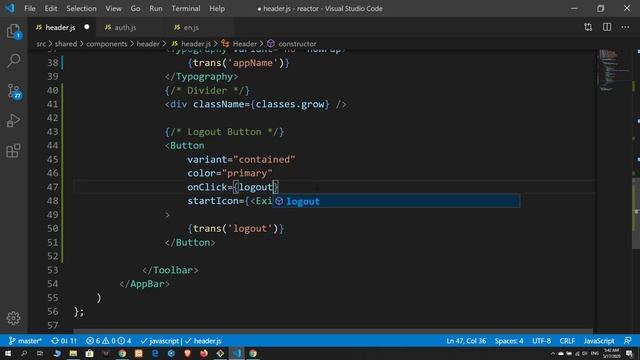Open the Windows notification center
640x360 pixels.
[x=629, y=353]
